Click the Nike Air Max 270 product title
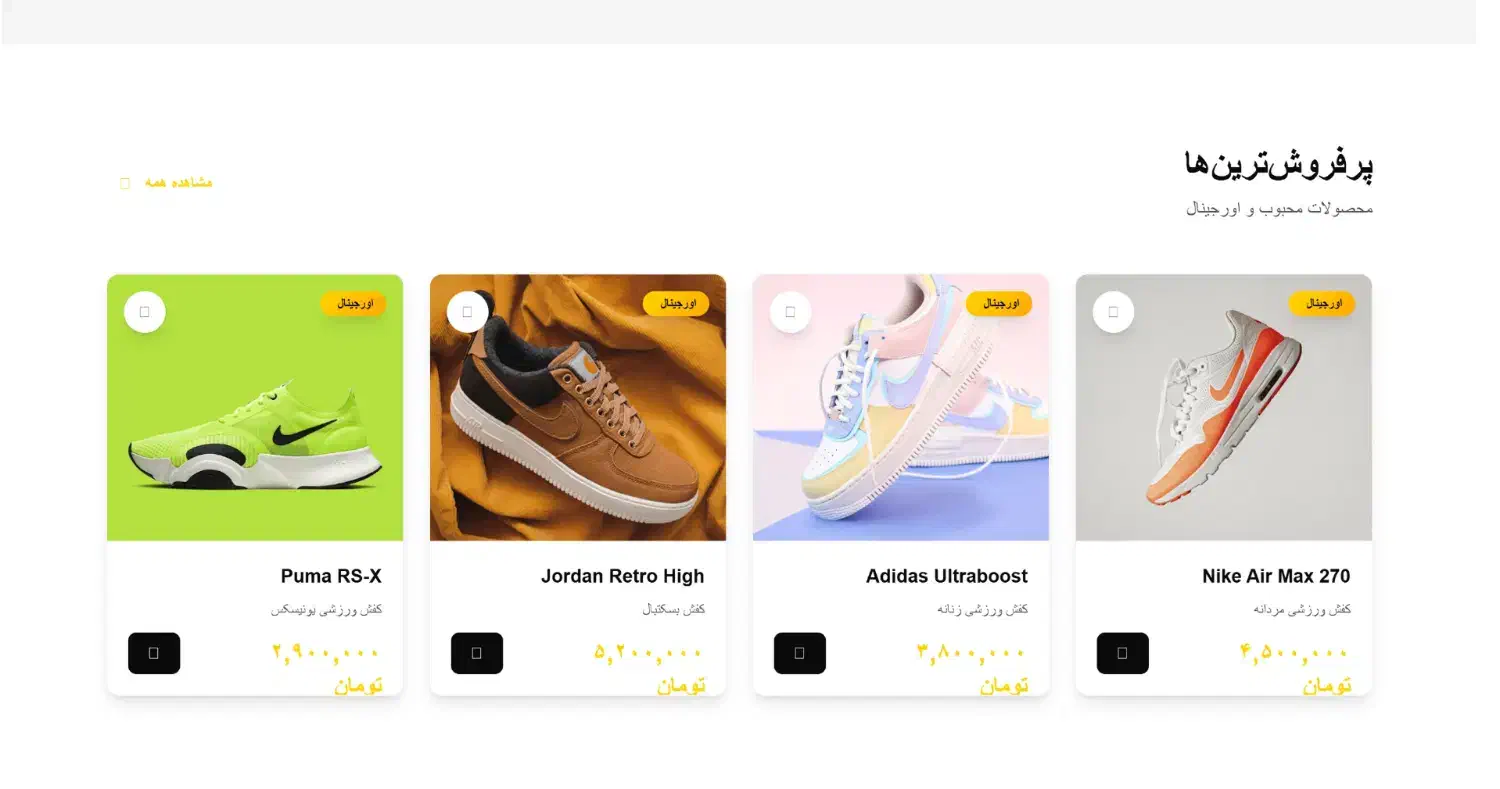Screen dimensions: 1500x789 tap(1276, 576)
